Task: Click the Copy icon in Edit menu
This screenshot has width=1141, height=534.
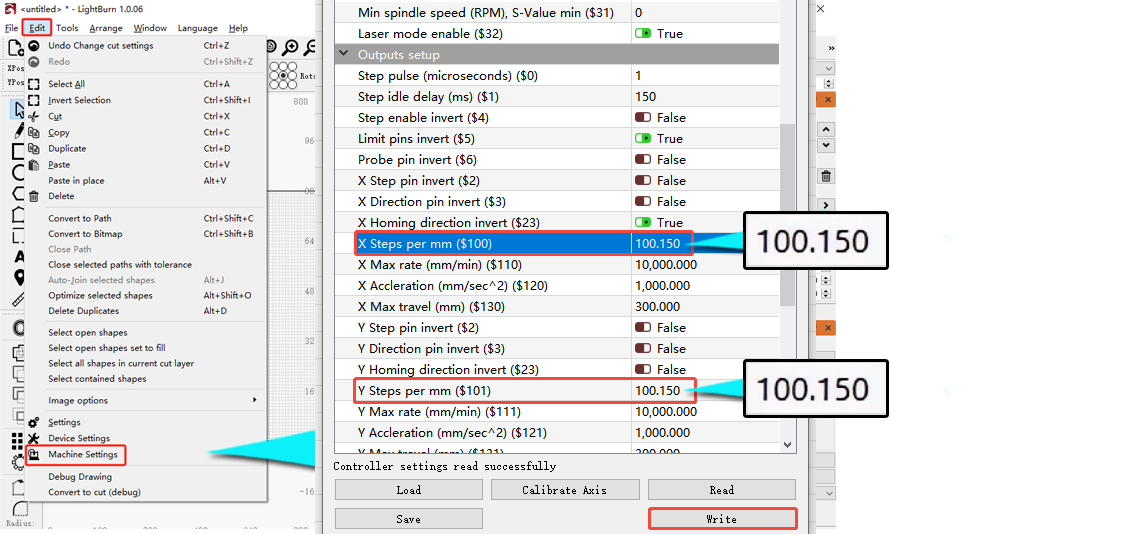Action: tap(33, 132)
